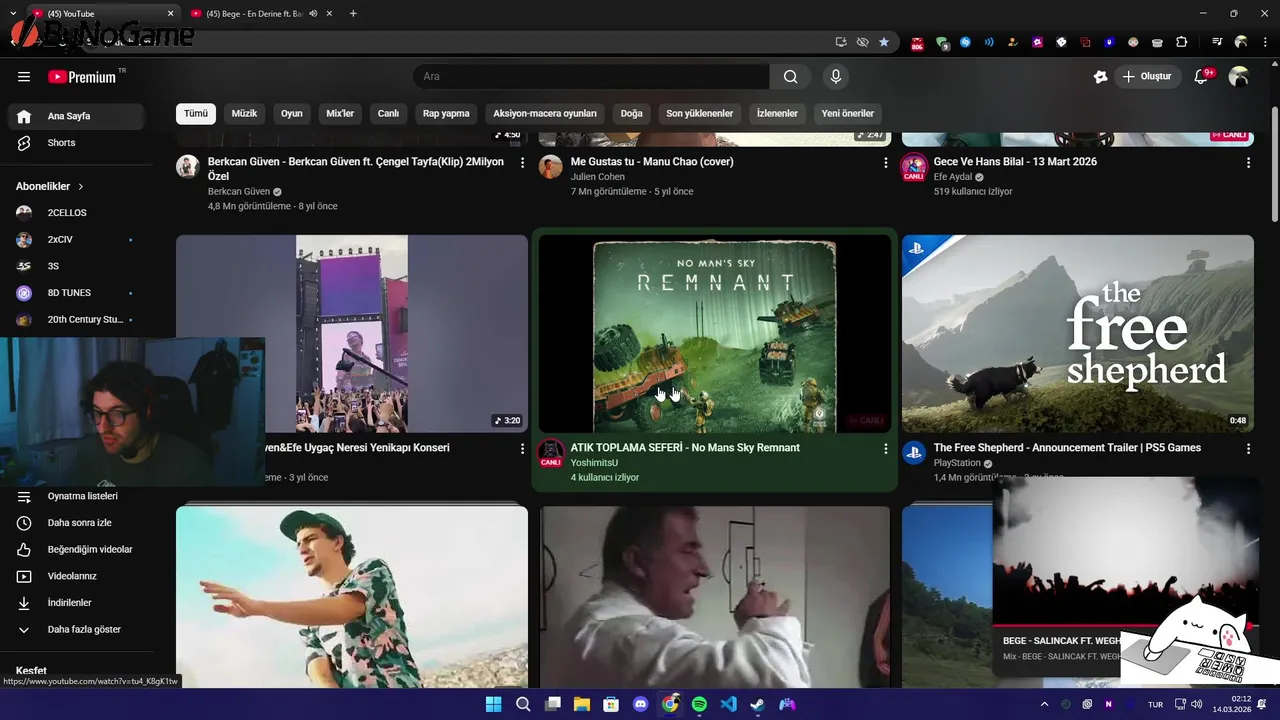Expand the Abonelikler section chevron
Image resolution: width=1280 pixels, height=720 pixels.
pyautogui.click(x=81, y=187)
